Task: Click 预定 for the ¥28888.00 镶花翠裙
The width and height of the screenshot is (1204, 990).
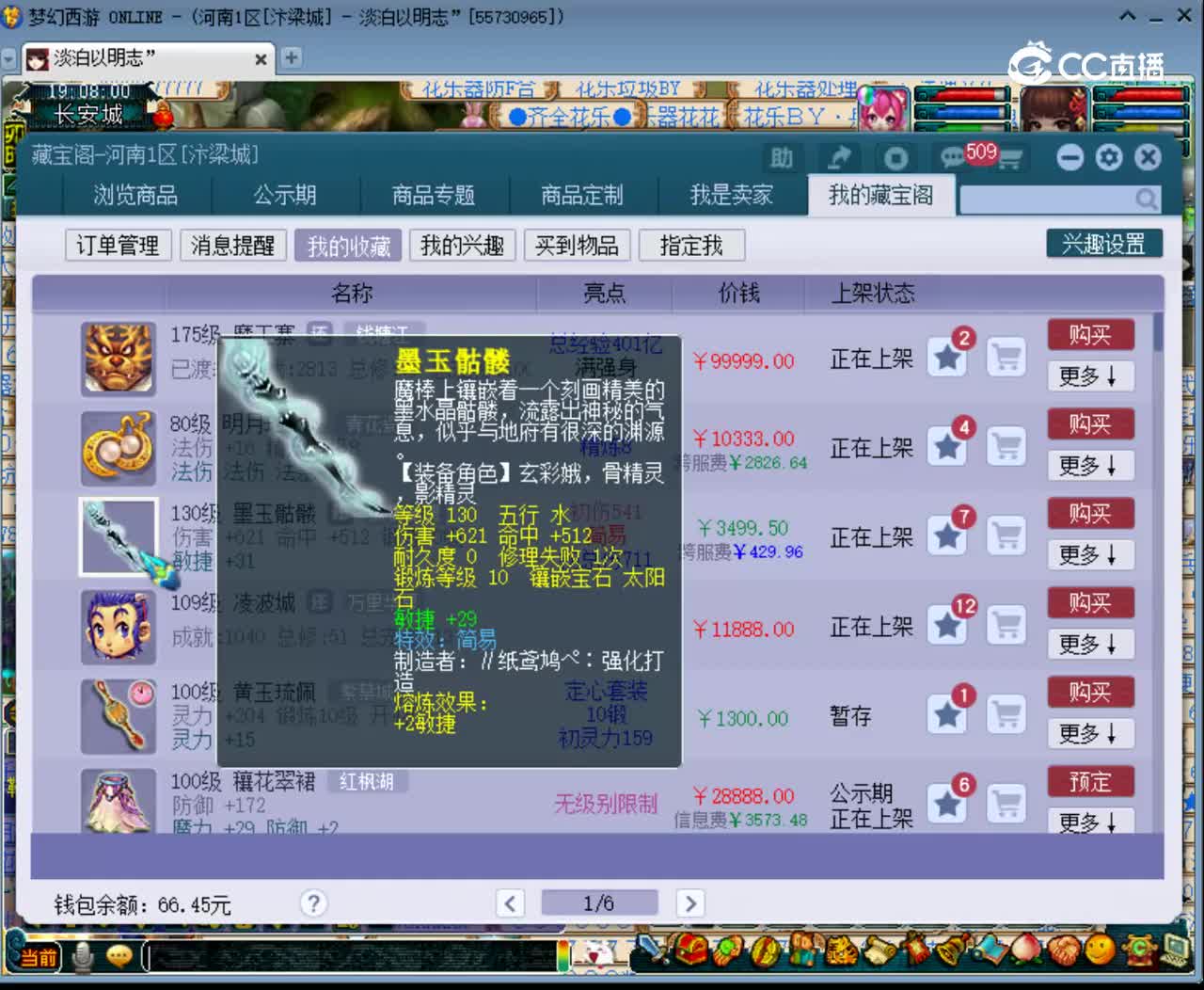Action: click(1090, 782)
